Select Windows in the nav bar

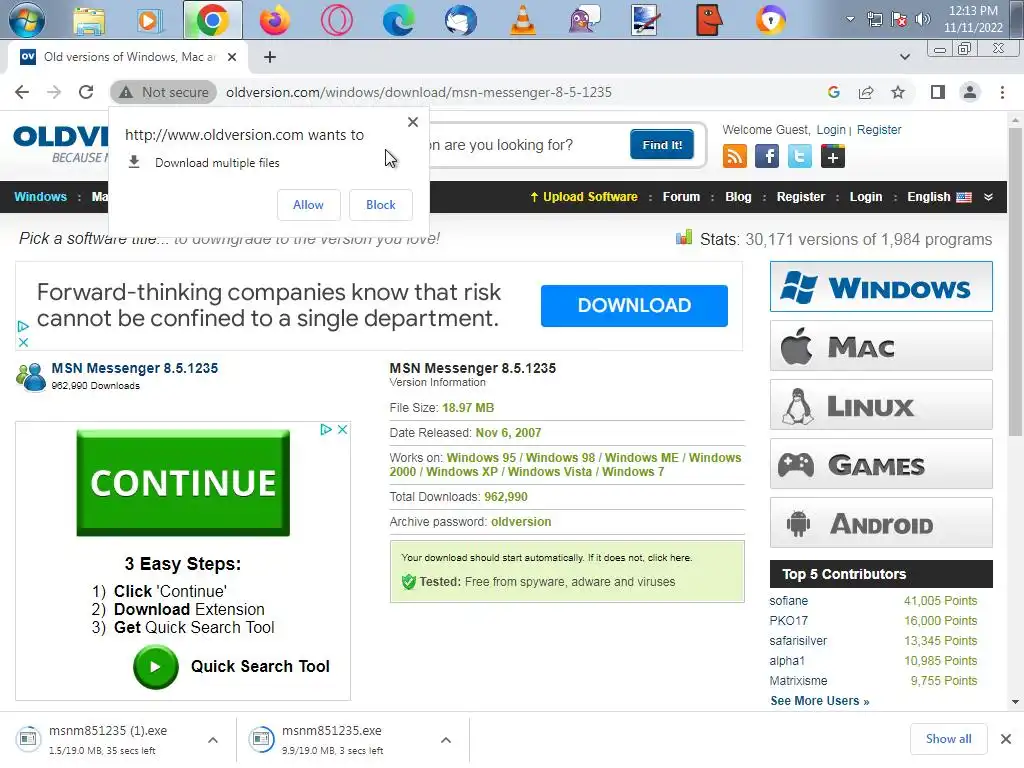coord(40,197)
